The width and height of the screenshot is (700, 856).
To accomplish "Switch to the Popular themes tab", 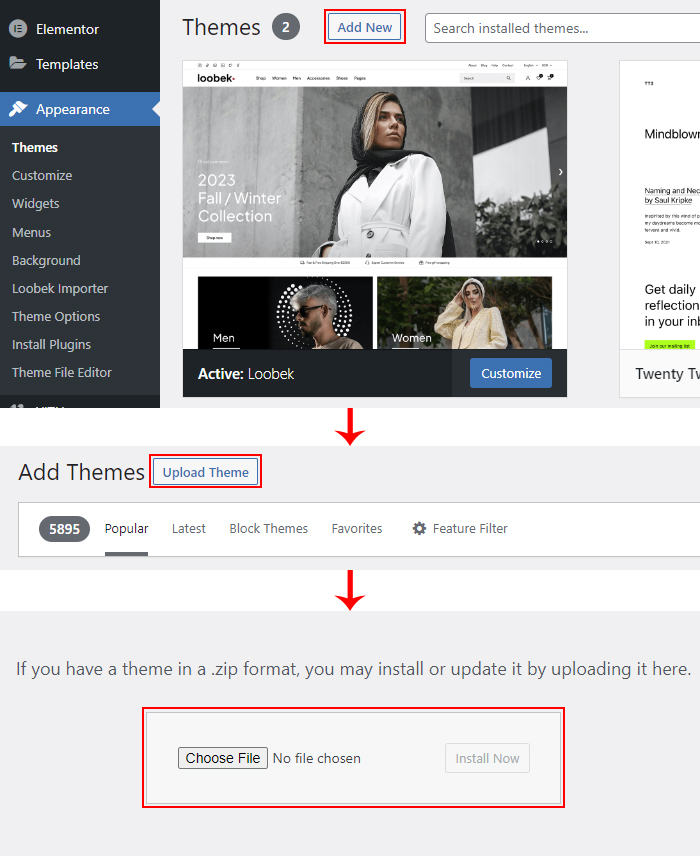I will pyautogui.click(x=126, y=528).
